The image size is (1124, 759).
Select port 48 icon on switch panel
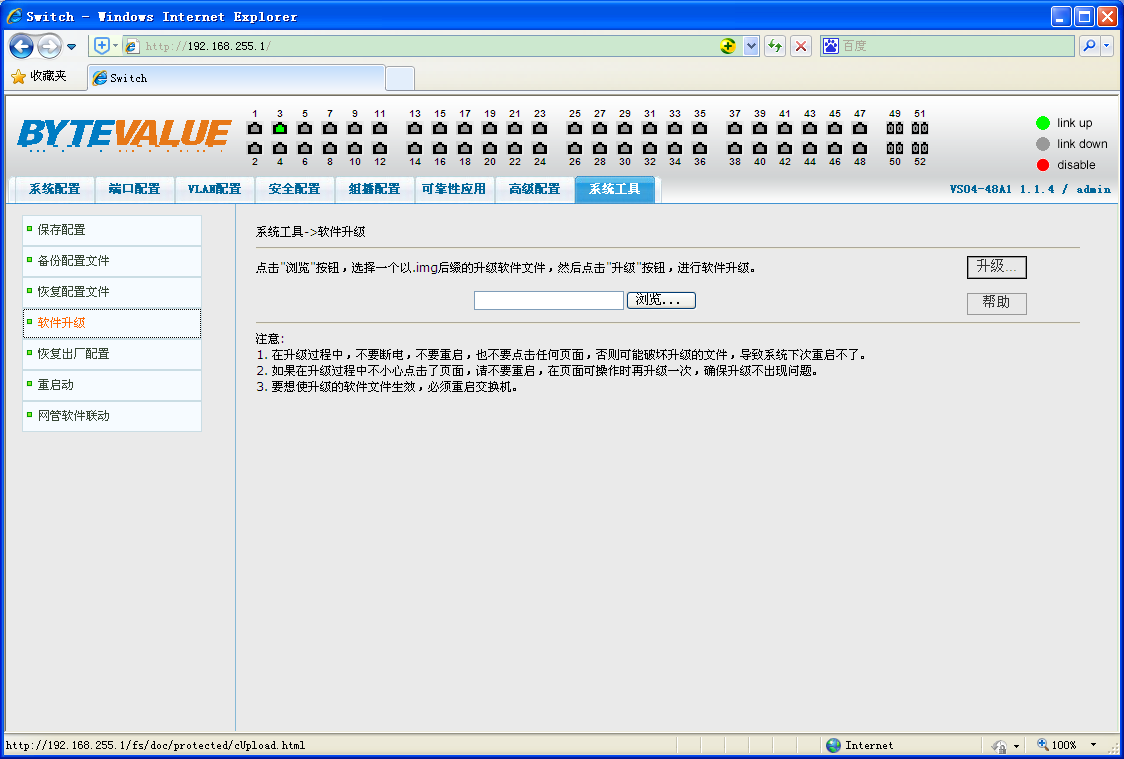pyautogui.click(x=860, y=148)
